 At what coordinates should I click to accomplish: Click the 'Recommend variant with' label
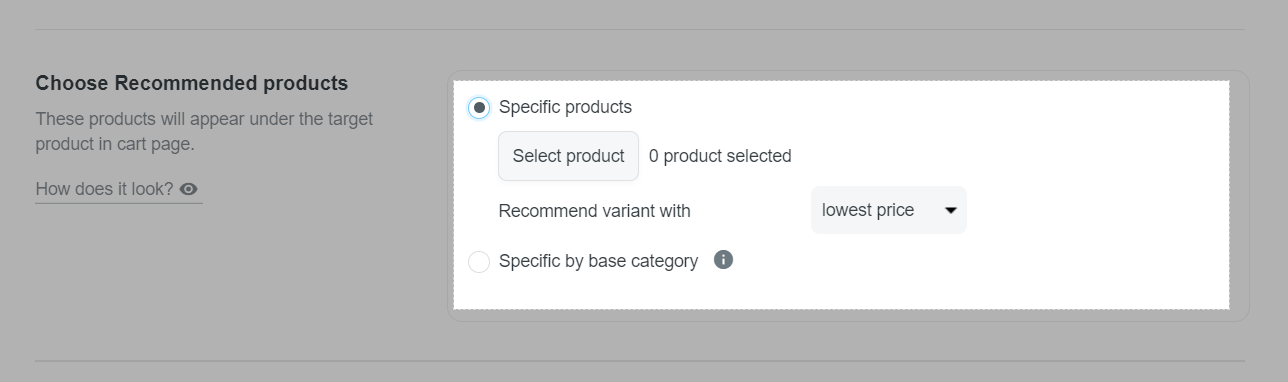[x=594, y=211]
